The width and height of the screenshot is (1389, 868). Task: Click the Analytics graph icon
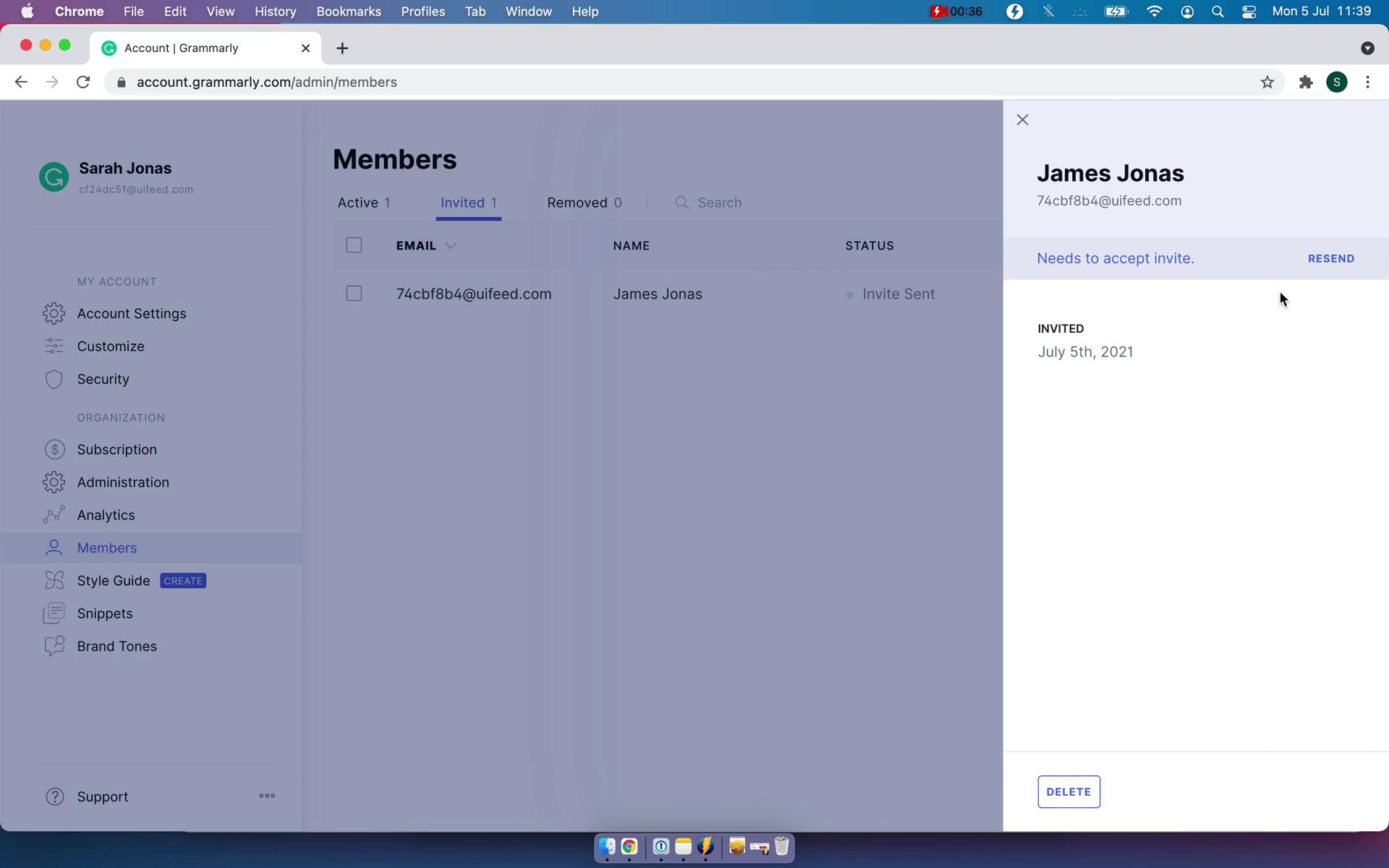[x=54, y=515]
